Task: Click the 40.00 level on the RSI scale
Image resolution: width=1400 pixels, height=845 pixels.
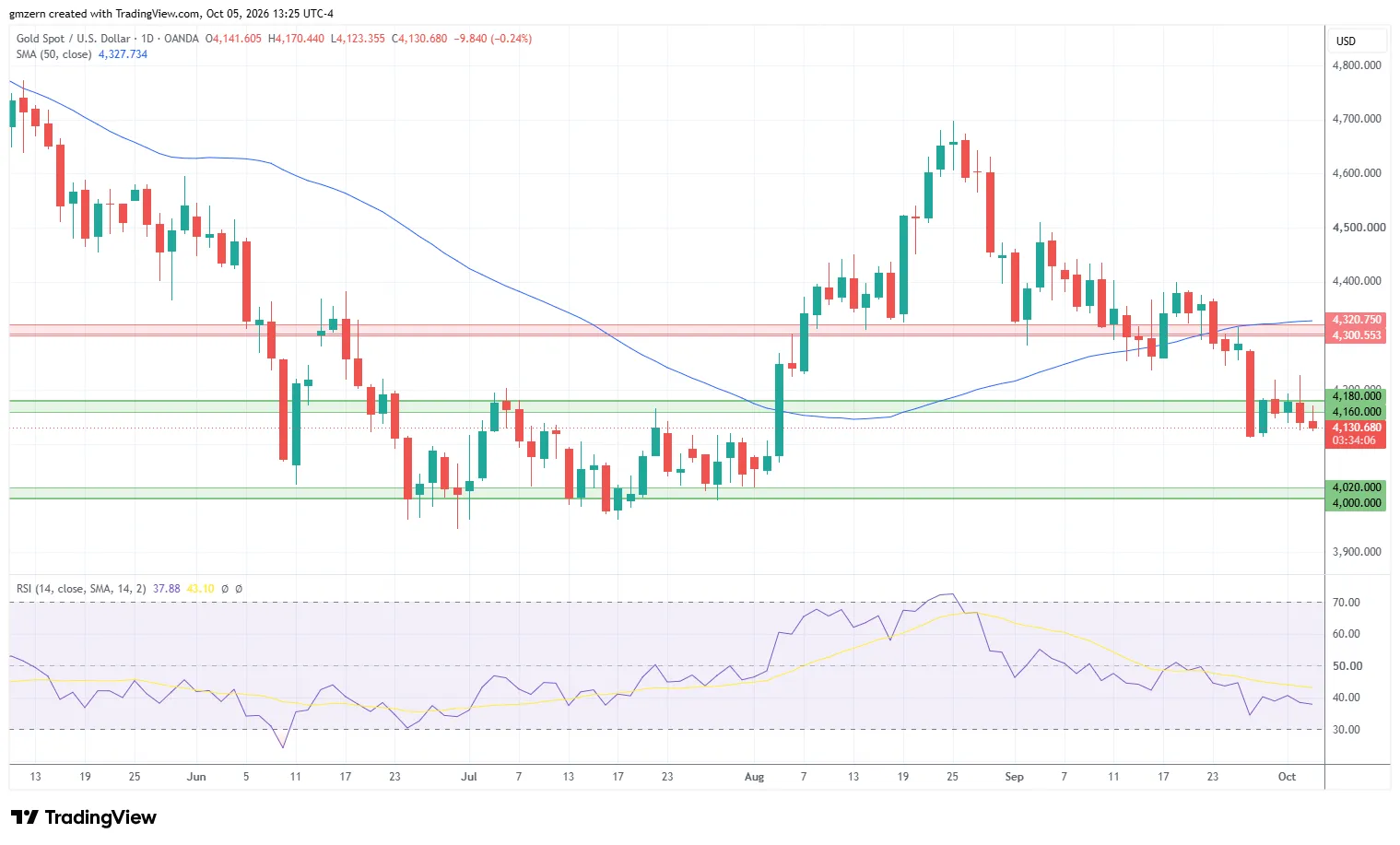Action: click(1347, 698)
